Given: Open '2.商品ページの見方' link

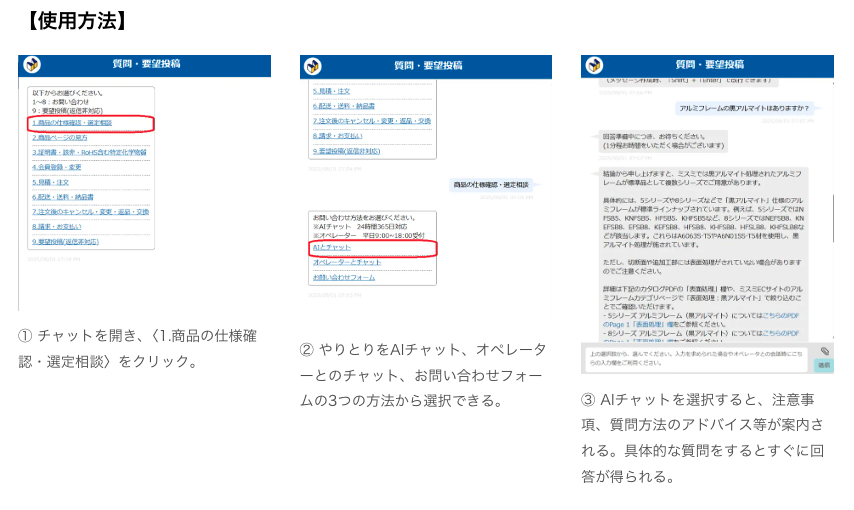Looking at the screenshot, I should 58,137.
